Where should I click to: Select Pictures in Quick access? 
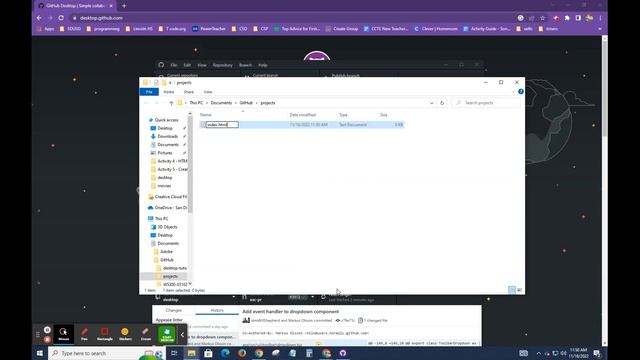point(164,153)
